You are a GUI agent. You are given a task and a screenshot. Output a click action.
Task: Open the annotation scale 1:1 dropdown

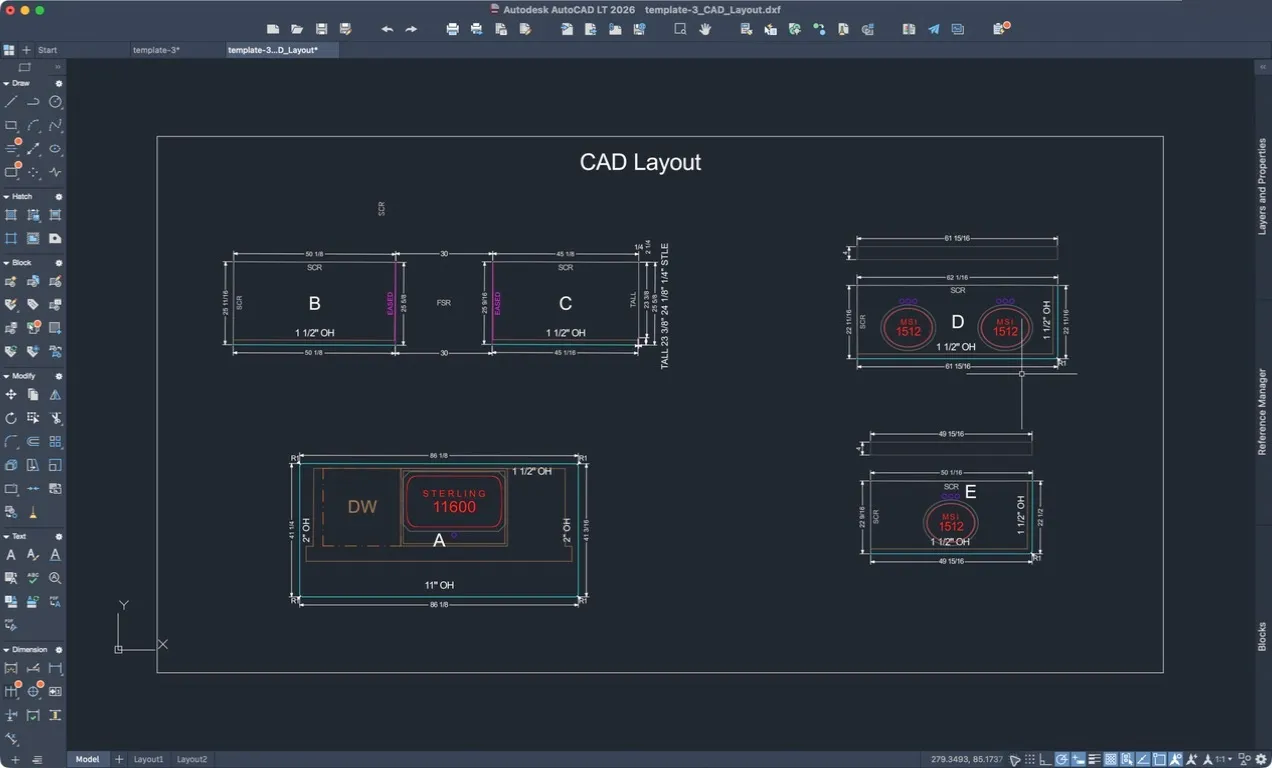tap(1223, 759)
